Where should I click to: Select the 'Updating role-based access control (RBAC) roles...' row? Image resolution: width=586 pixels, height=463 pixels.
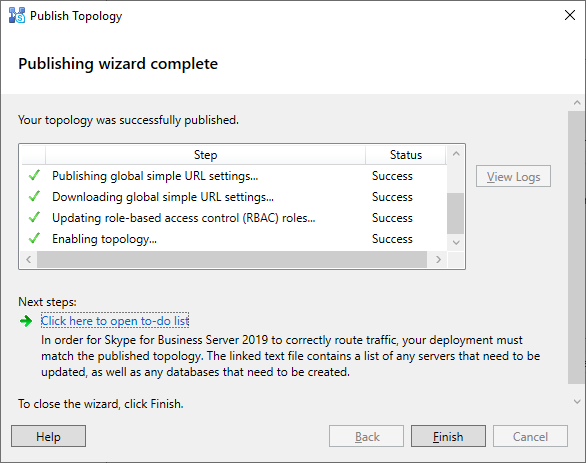[234, 217]
